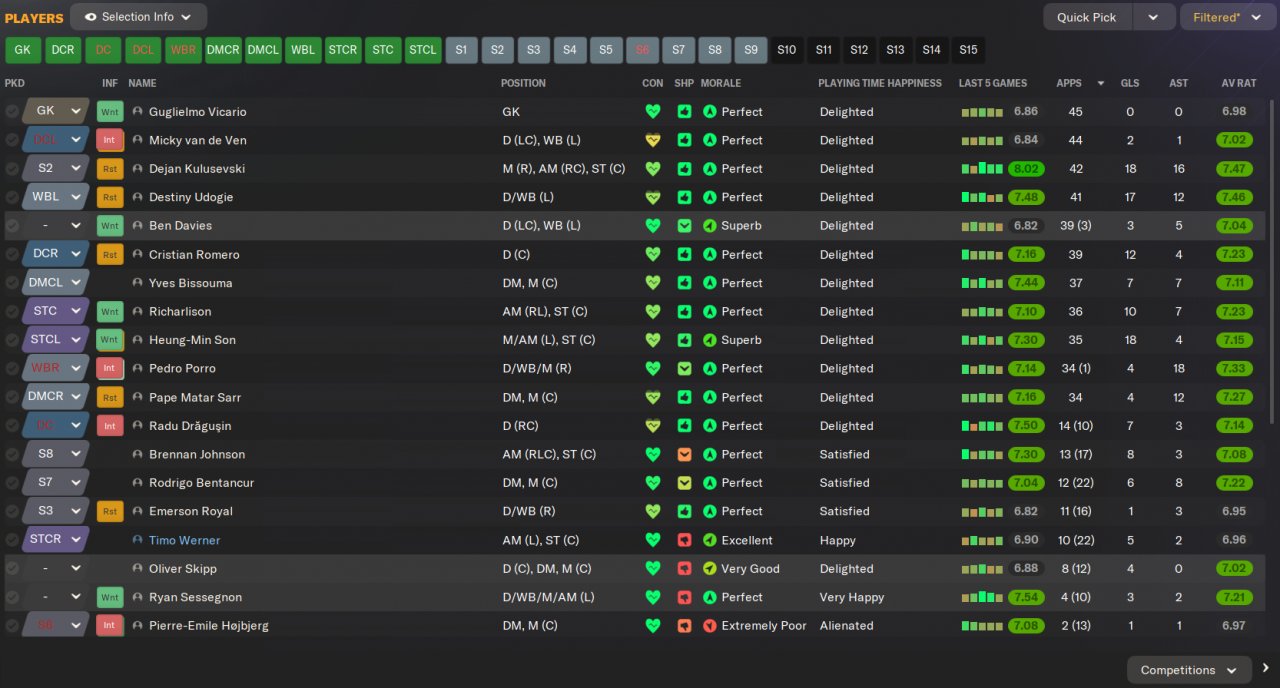Click Rodrigo Bentancur's yellow sharpness icon
Image resolution: width=1280 pixels, height=688 pixels.
coord(684,483)
